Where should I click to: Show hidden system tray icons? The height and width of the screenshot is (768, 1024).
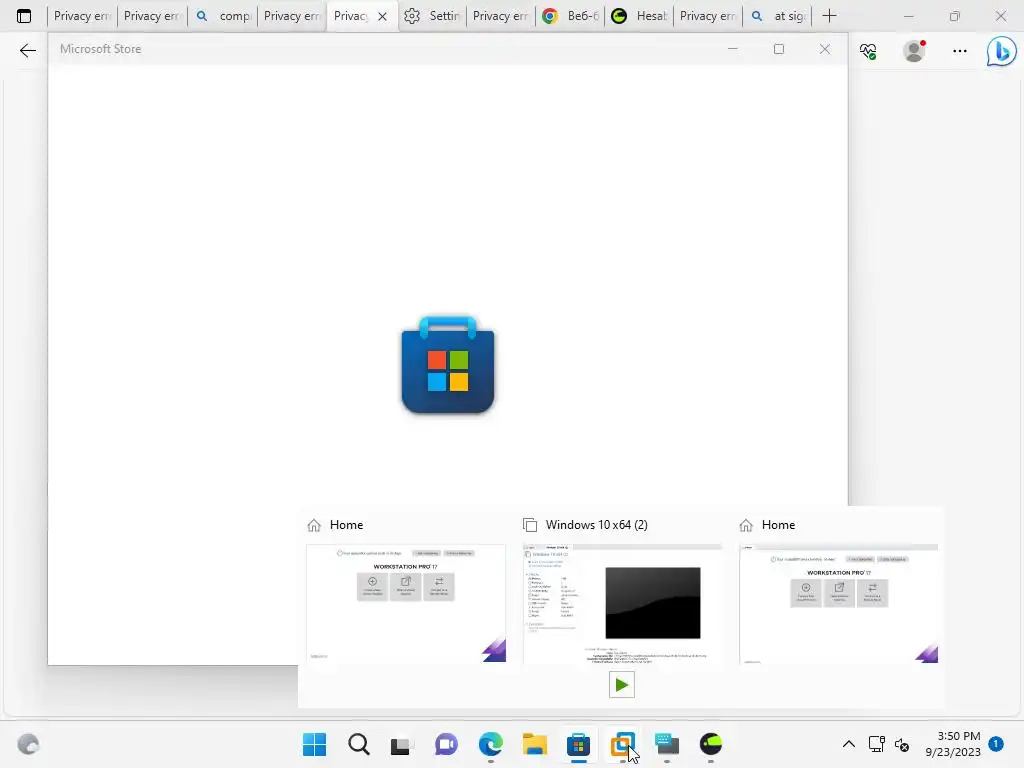tap(848, 744)
